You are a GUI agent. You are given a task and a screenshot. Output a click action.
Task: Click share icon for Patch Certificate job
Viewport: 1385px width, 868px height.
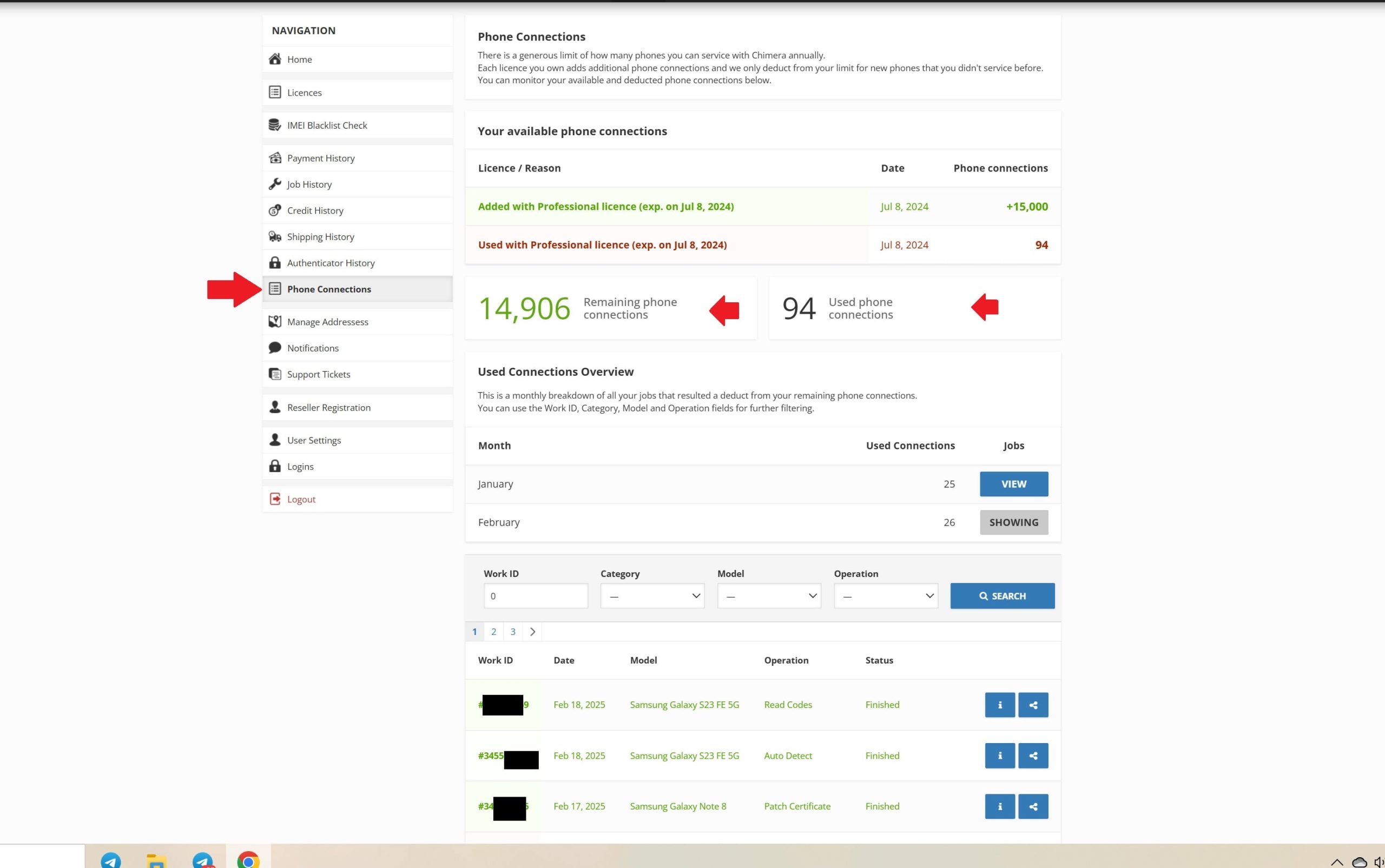pyautogui.click(x=1032, y=806)
